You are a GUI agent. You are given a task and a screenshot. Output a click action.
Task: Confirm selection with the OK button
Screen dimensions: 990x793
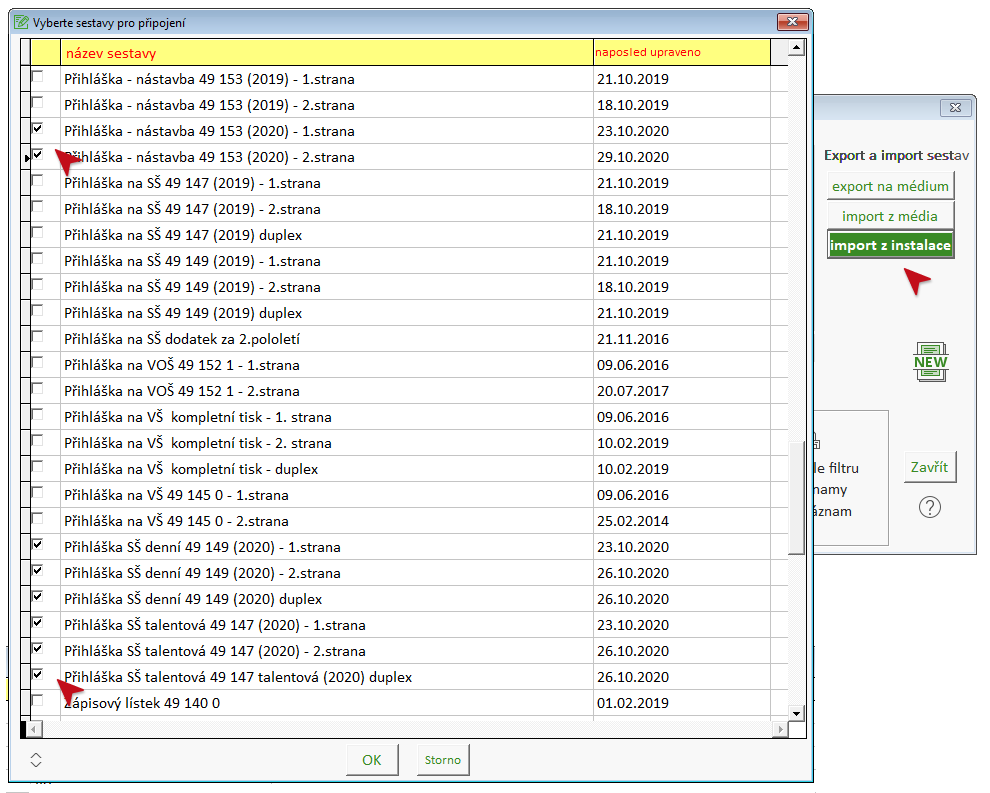pos(372,760)
